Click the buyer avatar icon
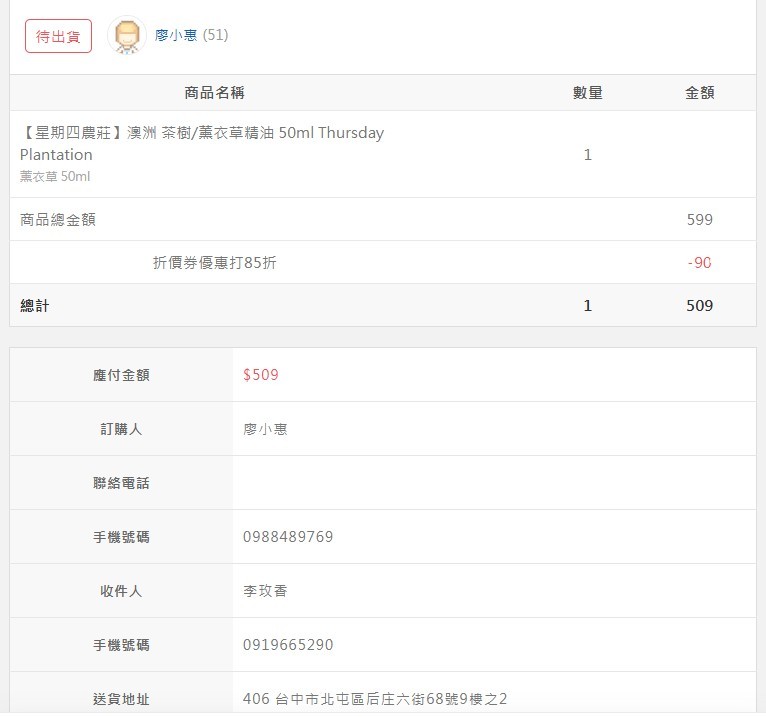Viewport: 766px width, 717px height. coord(127,35)
